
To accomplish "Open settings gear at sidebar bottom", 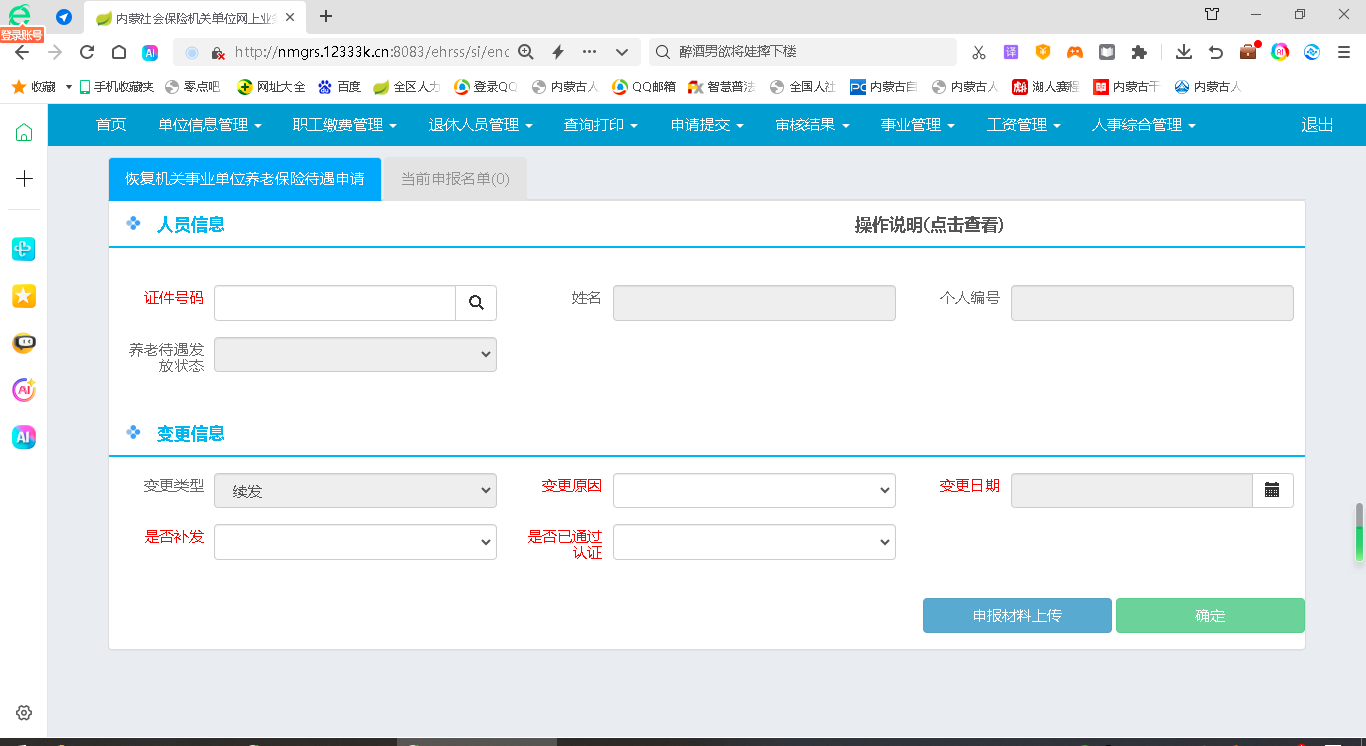I will click(x=24, y=713).
